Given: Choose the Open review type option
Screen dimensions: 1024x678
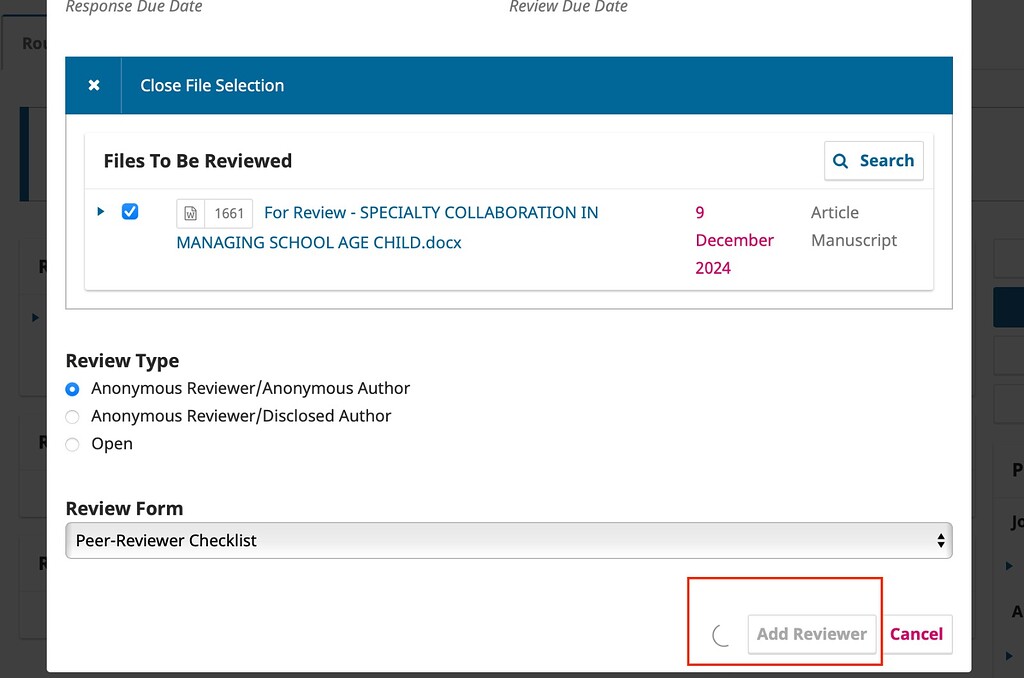Looking at the screenshot, I should point(72,444).
